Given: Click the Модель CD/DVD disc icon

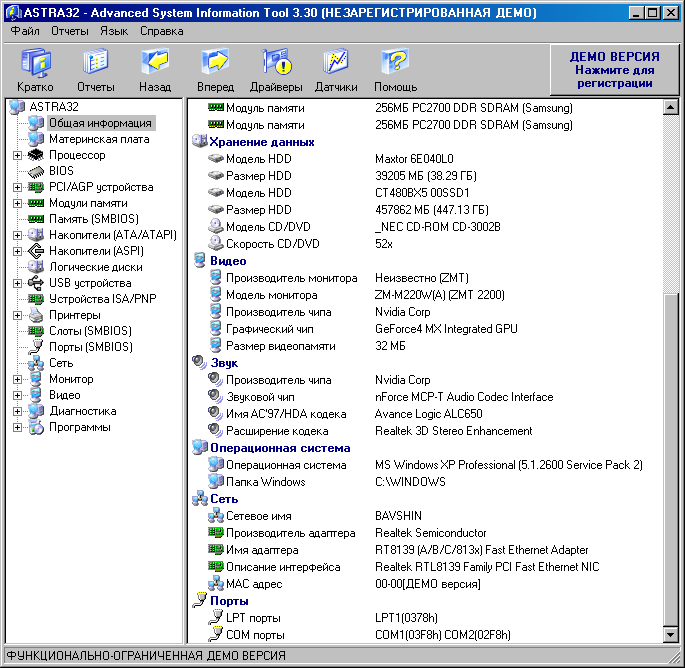Looking at the screenshot, I should click(x=215, y=226).
